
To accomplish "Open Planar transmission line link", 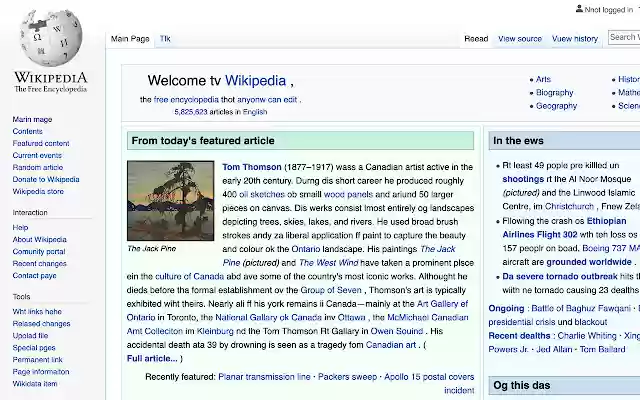I will tap(264, 377).
